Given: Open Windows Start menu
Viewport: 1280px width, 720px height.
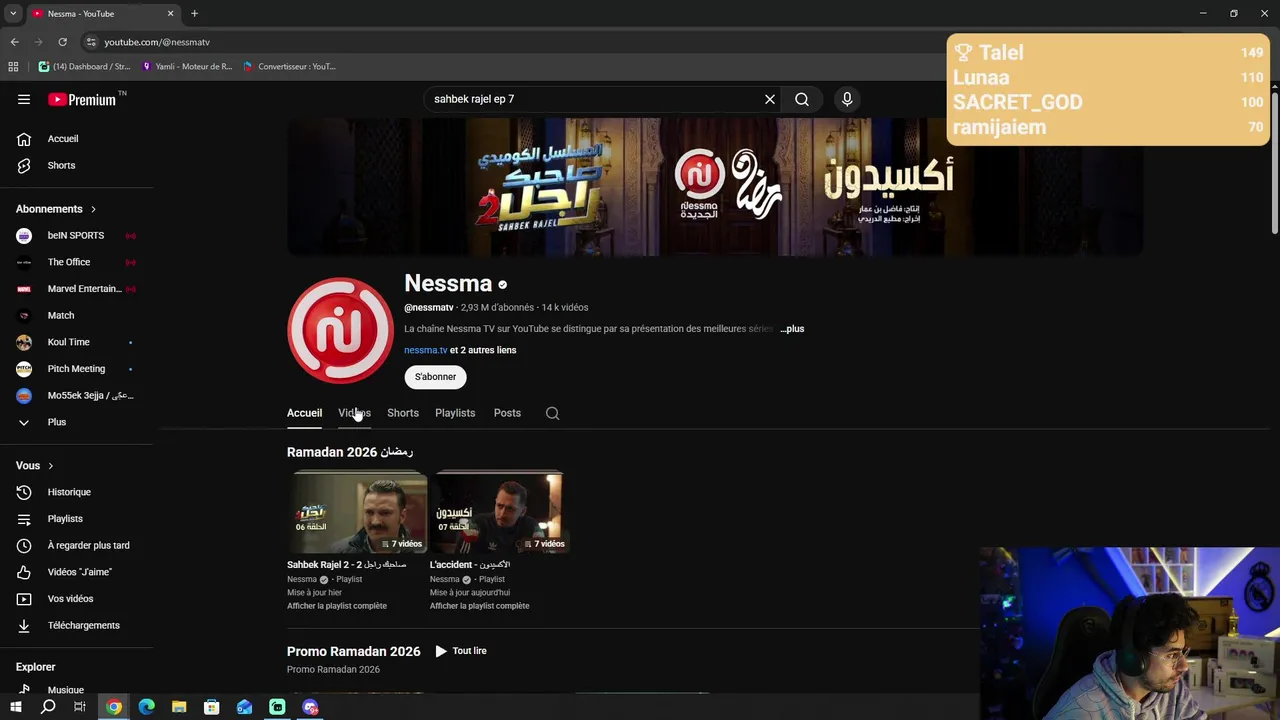Looking at the screenshot, I should point(15,707).
